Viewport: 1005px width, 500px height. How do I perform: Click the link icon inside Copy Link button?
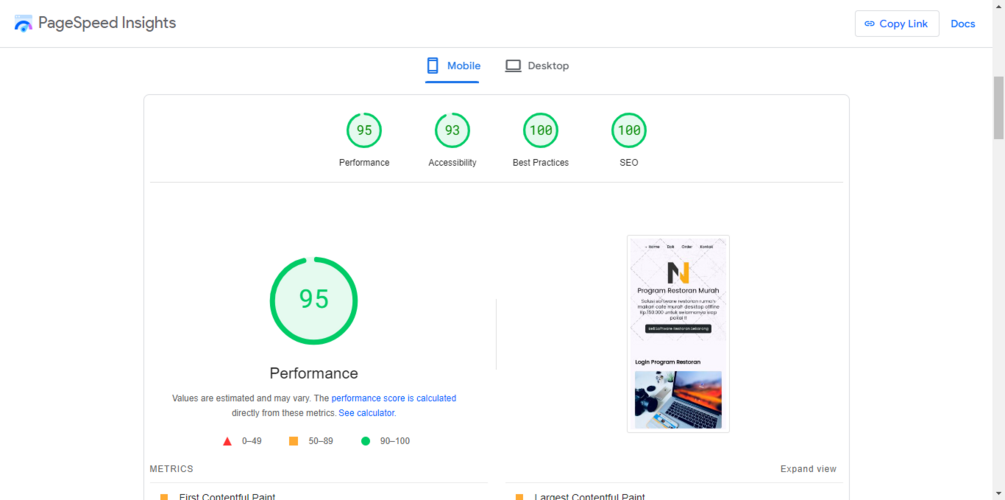coord(870,24)
